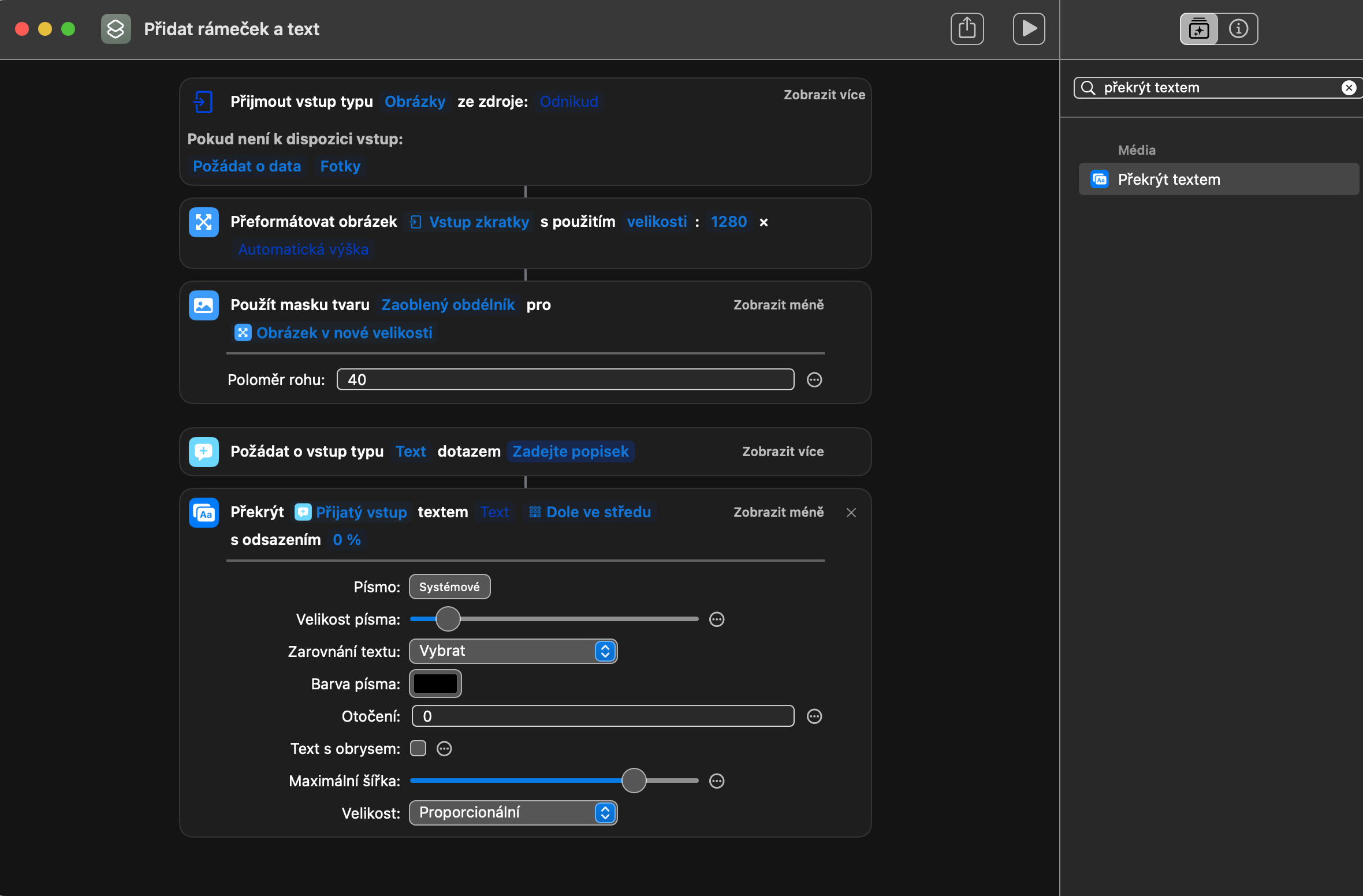Remove the Překrýt textem action with x
This screenshot has height=896, width=1363.
coord(851,513)
